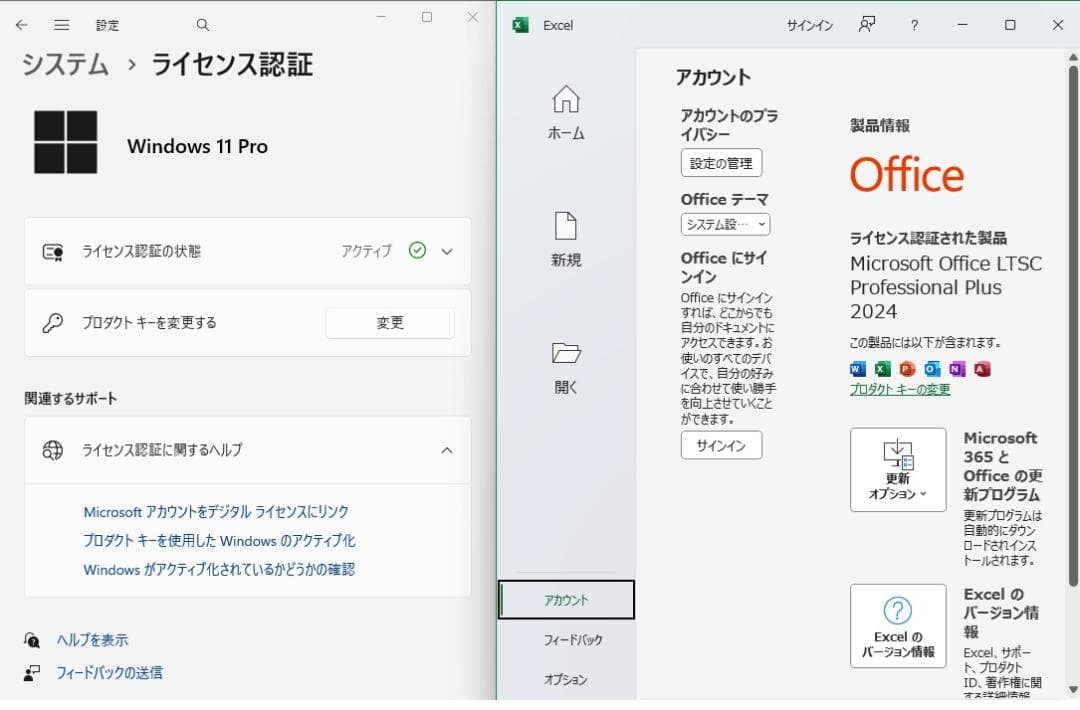The height and width of the screenshot is (710, 1080).
Task: Open search in Settings window
Action: pyautogui.click(x=202, y=25)
